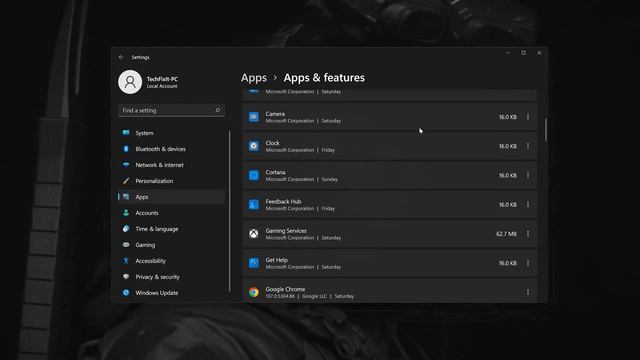This screenshot has height=360, width=640.
Task: Select the Camera app name text
Action: pyautogui.click(x=275, y=114)
